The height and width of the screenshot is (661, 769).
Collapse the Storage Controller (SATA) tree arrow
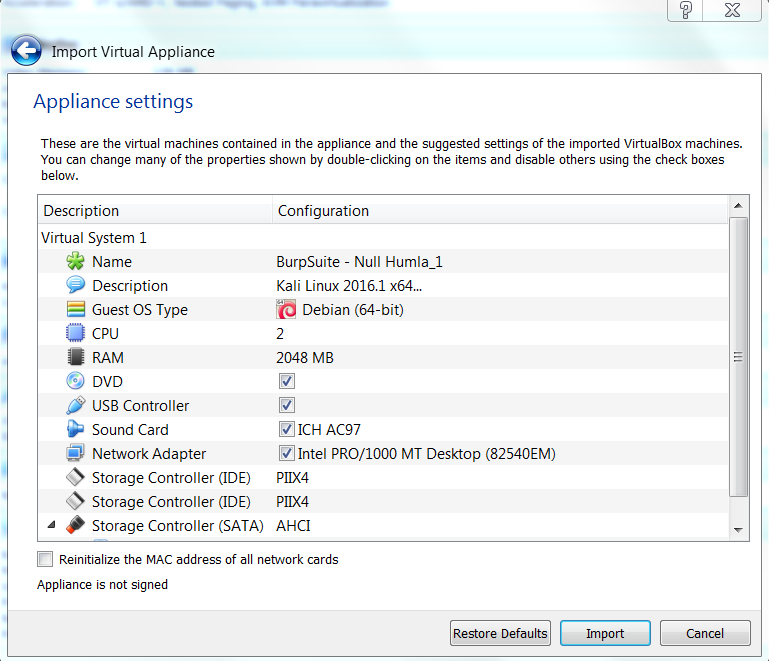[x=51, y=525]
